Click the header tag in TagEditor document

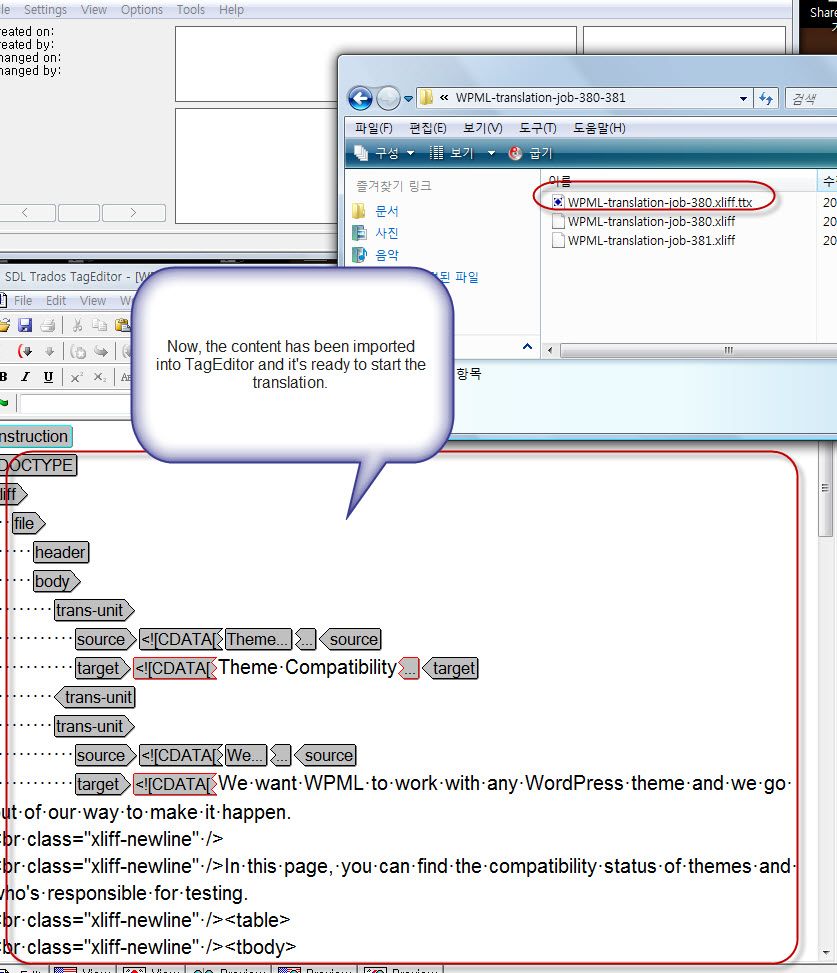pyautogui.click(x=61, y=552)
